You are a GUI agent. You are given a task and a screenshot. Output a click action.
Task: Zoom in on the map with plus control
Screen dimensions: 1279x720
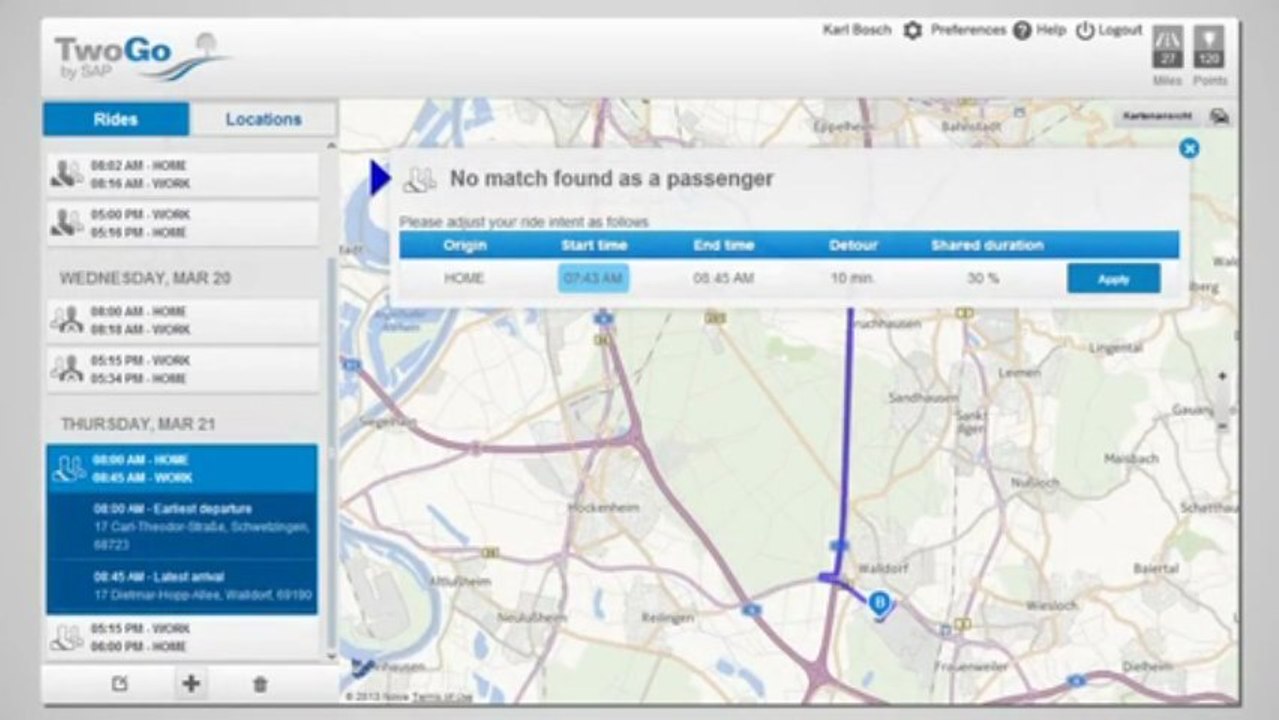1222,376
